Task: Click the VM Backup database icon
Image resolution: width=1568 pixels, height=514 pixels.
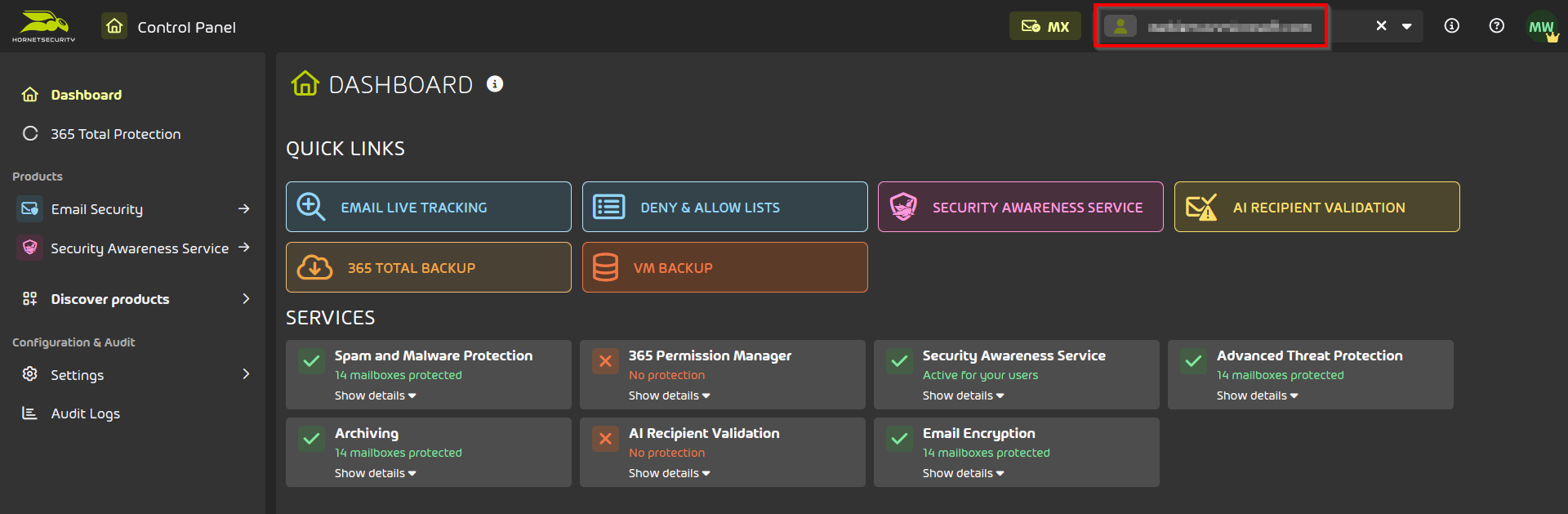Action: [x=605, y=267]
